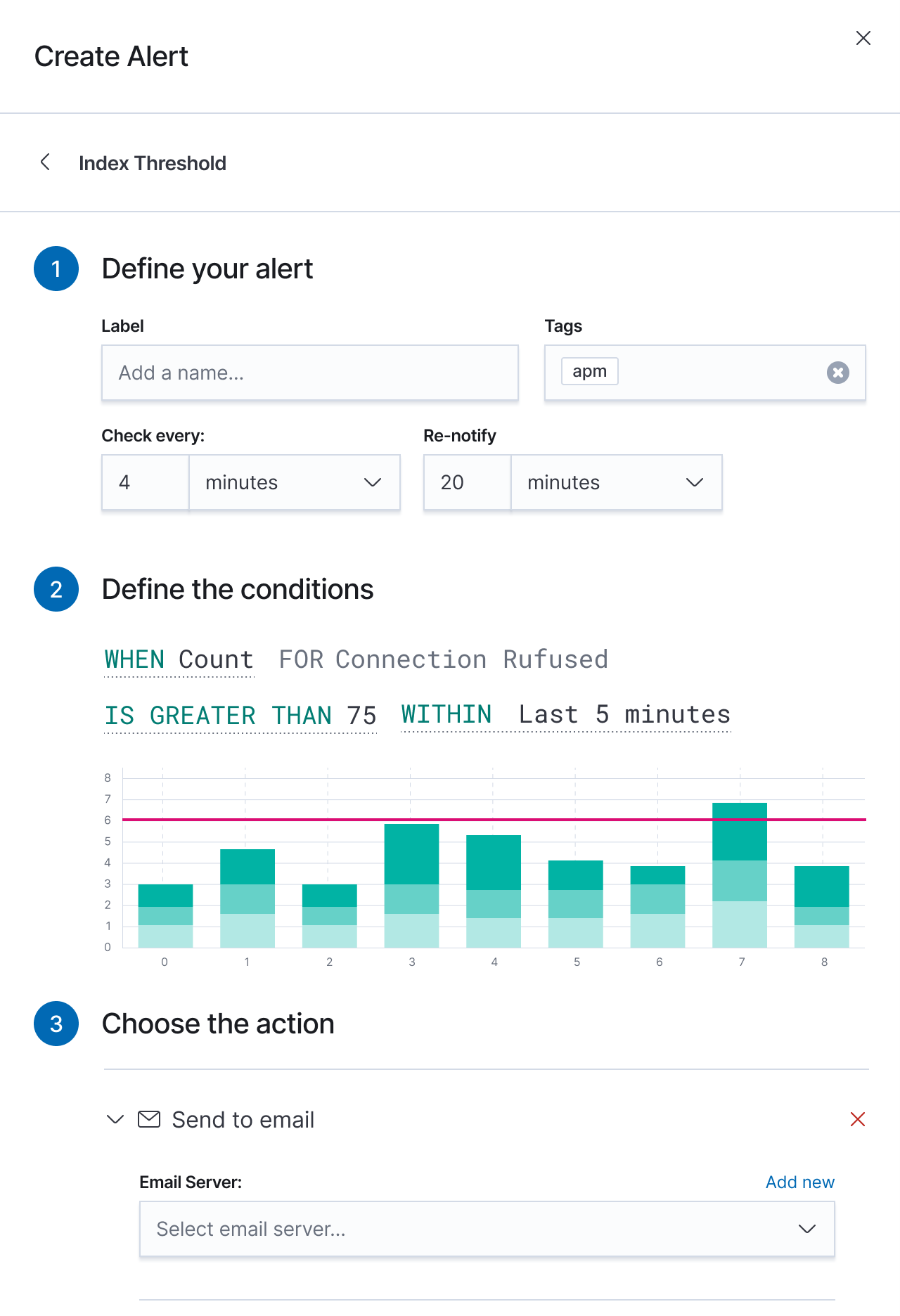Remove the Send to email action
This screenshot has width=900, height=1316.
857,1119
